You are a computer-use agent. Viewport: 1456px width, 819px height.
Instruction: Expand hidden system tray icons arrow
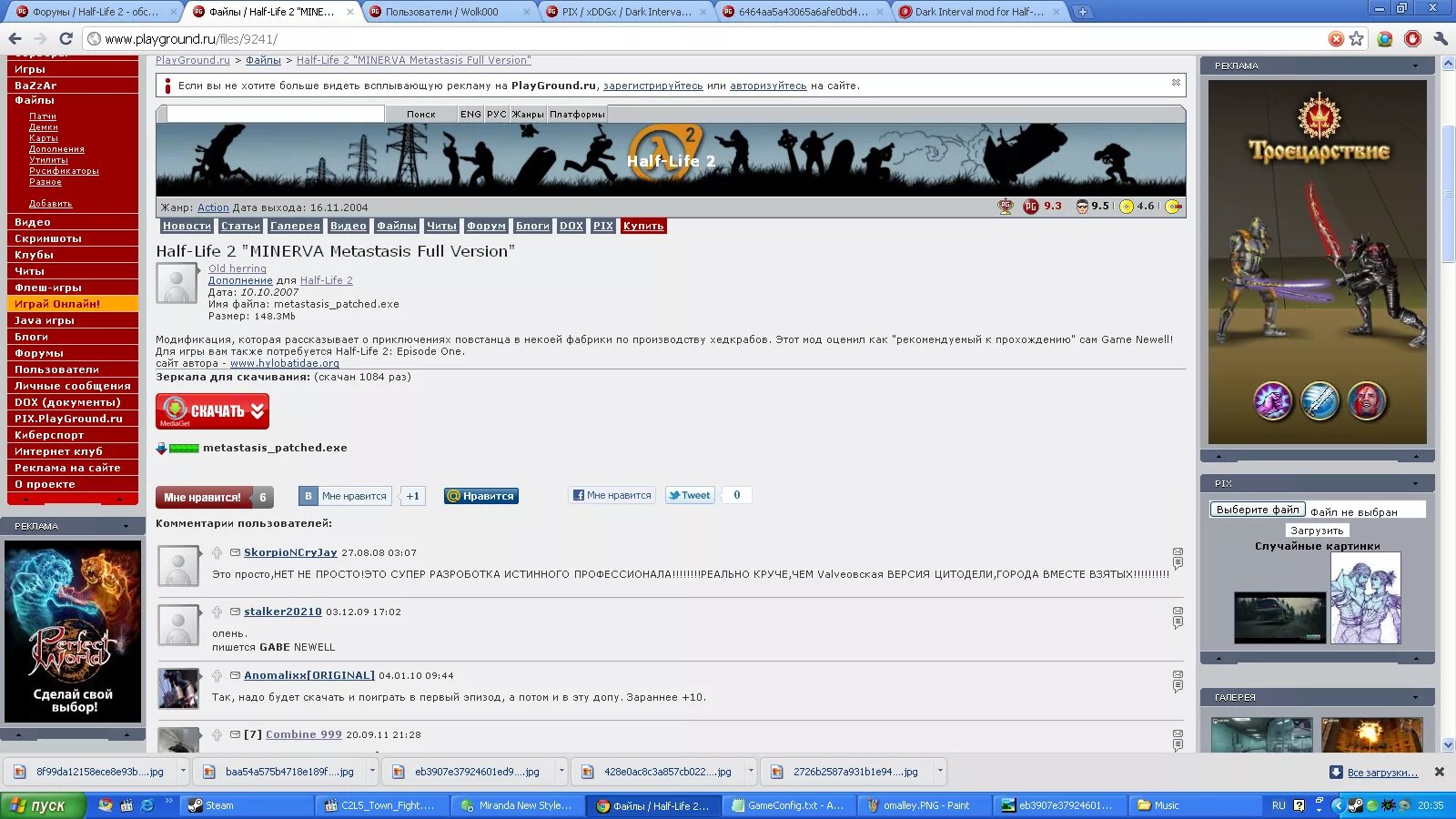pyautogui.click(x=1337, y=805)
